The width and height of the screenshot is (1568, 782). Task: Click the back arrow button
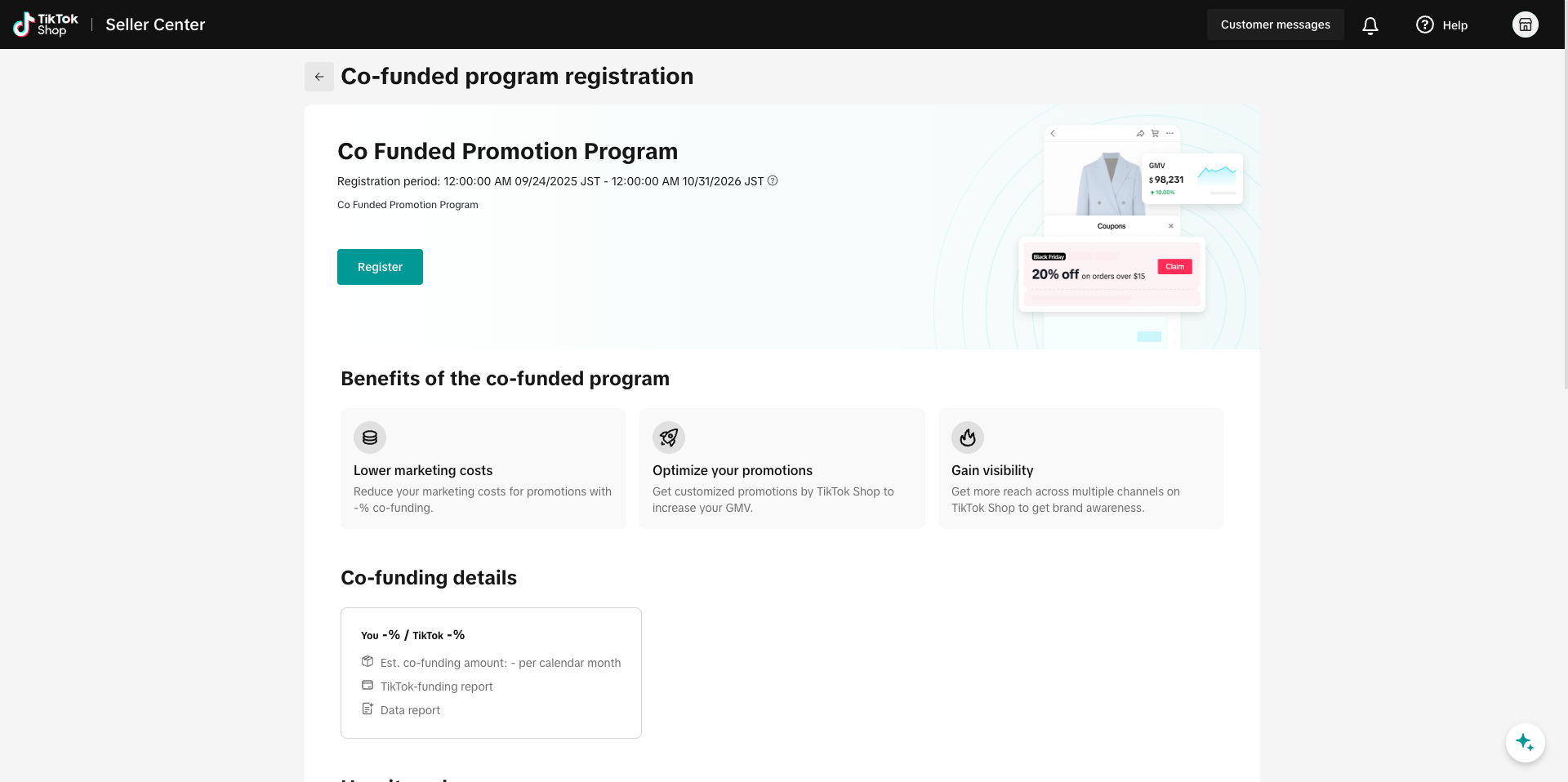[x=319, y=77]
